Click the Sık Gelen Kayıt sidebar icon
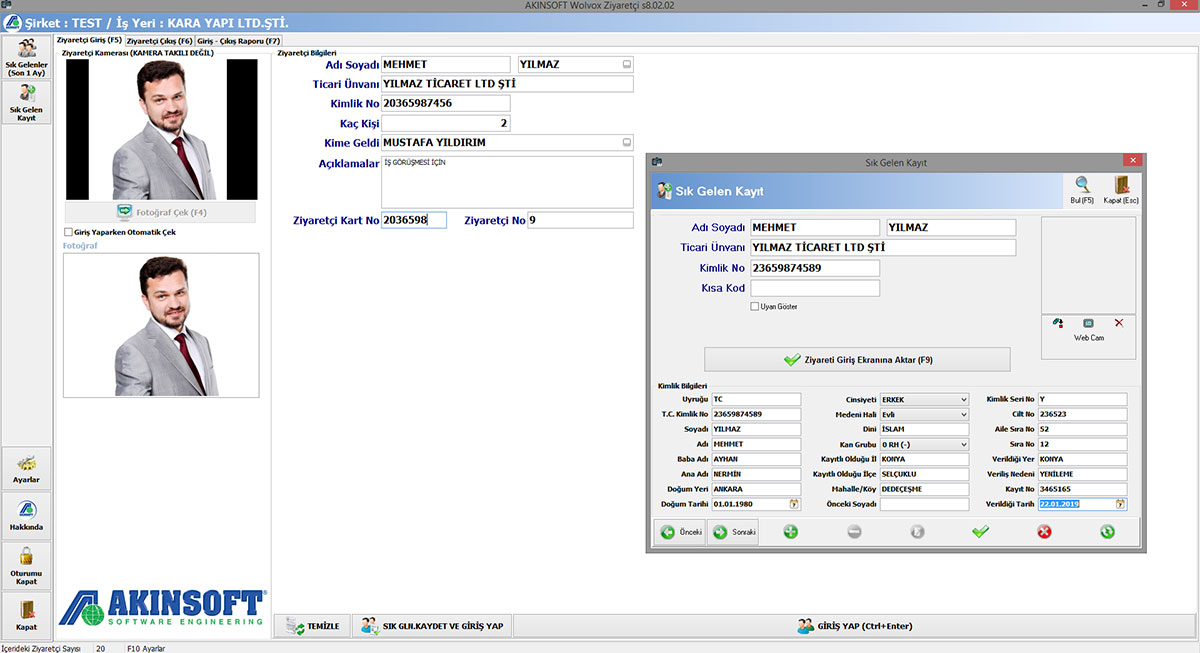The width and height of the screenshot is (1200, 653). click(x=26, y=103)
